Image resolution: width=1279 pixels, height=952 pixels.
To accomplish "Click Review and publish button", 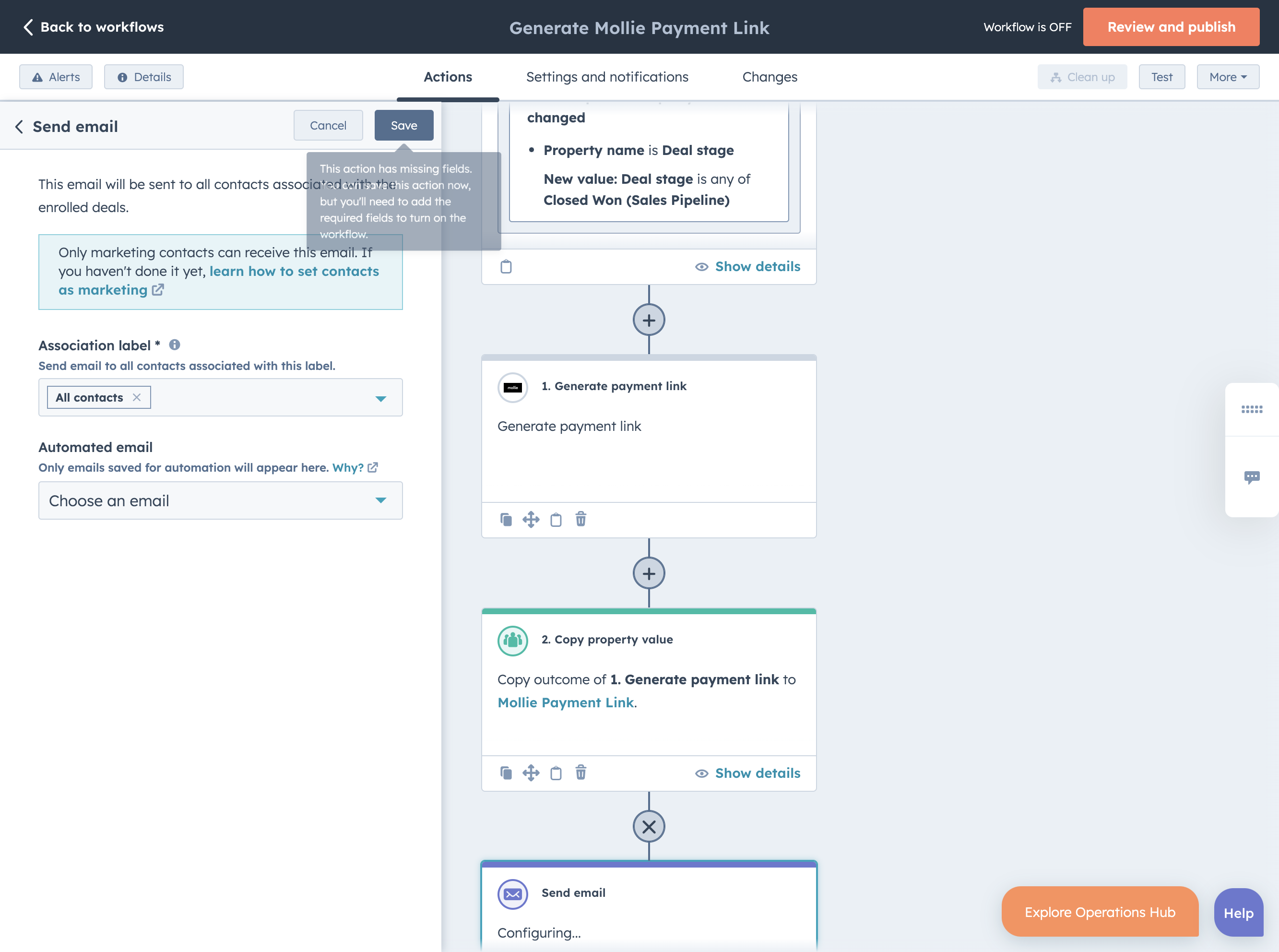I will [x=1171, y=27].
